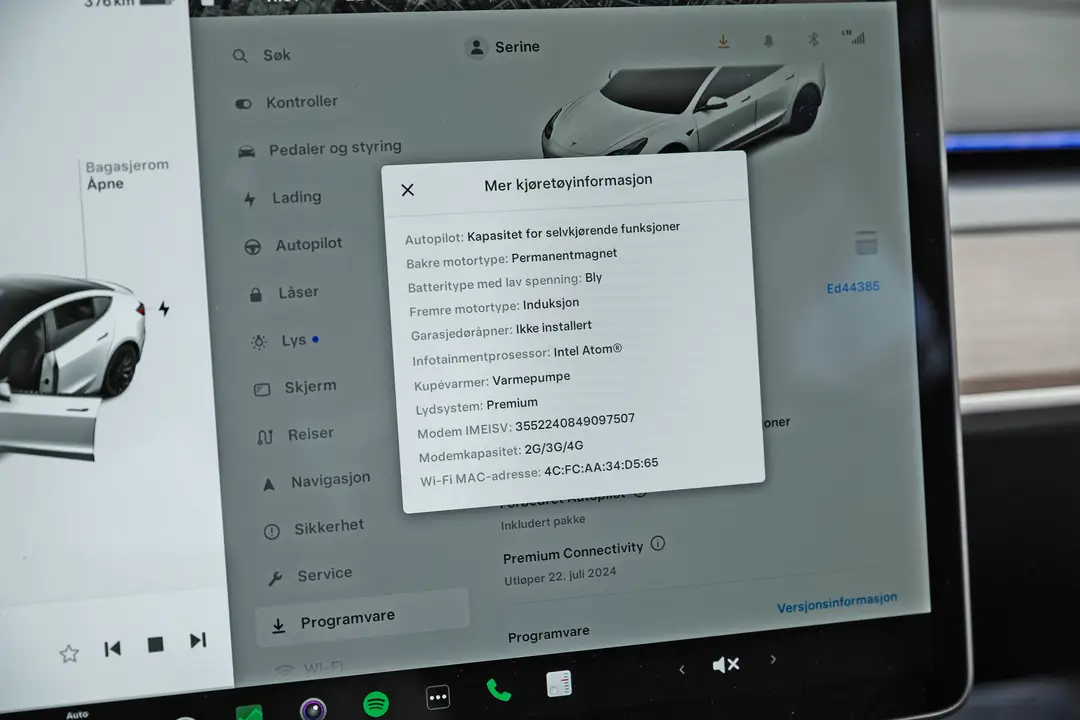
Task: Tap the Inkludert pakke text
Action: coord(543,522)
